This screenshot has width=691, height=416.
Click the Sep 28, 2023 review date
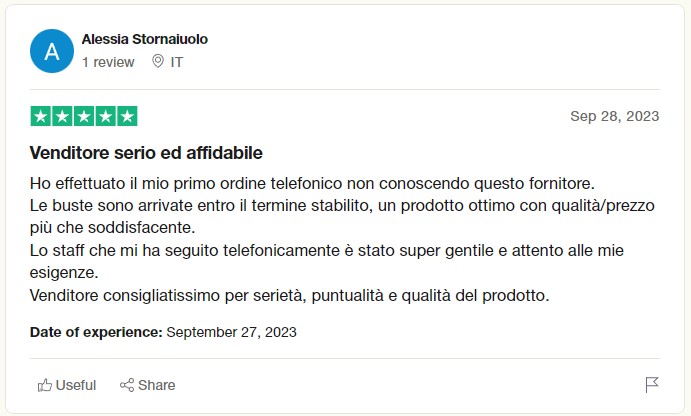tap(615, 116)
